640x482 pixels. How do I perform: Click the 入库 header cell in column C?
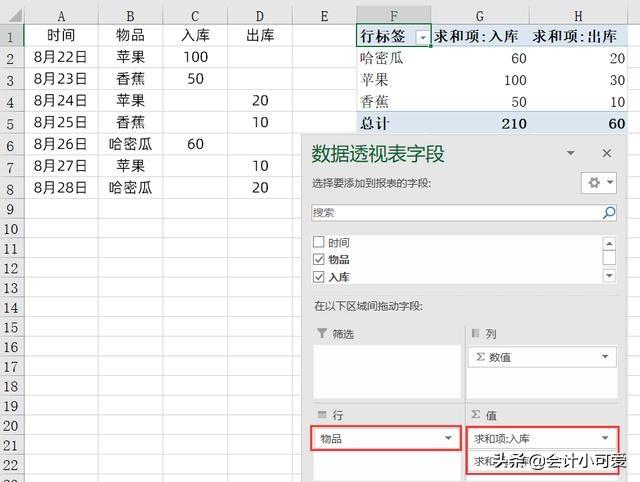pos(195,36)
